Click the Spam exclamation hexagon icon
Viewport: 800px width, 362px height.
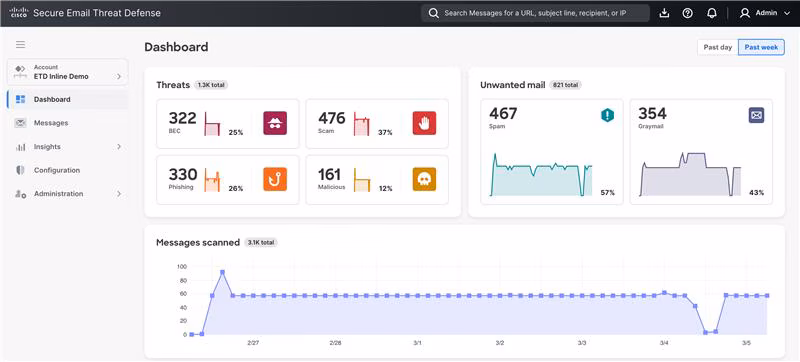tap(607, 116)
